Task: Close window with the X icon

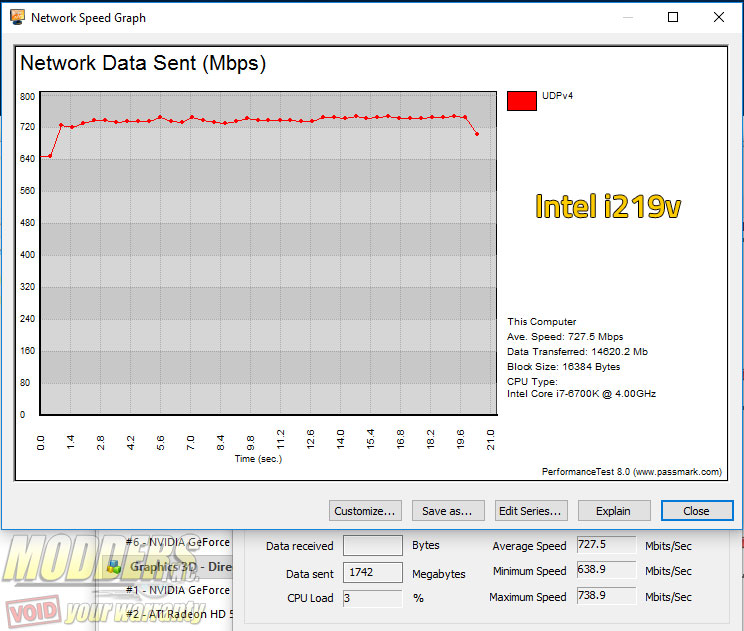Action: point(719,18)
